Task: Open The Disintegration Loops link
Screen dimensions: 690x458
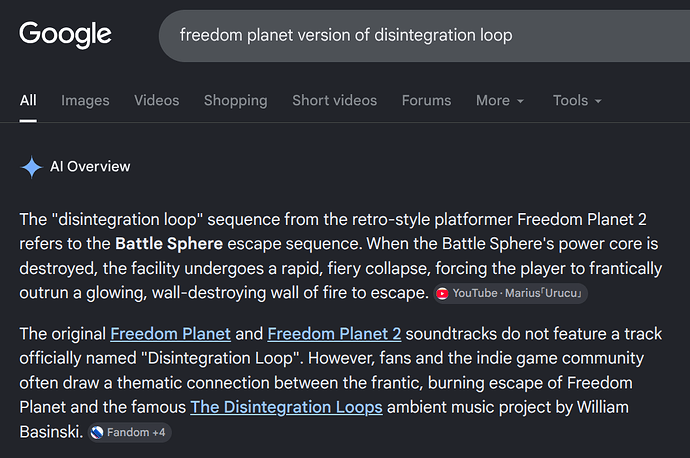Action: click(286, 407)
